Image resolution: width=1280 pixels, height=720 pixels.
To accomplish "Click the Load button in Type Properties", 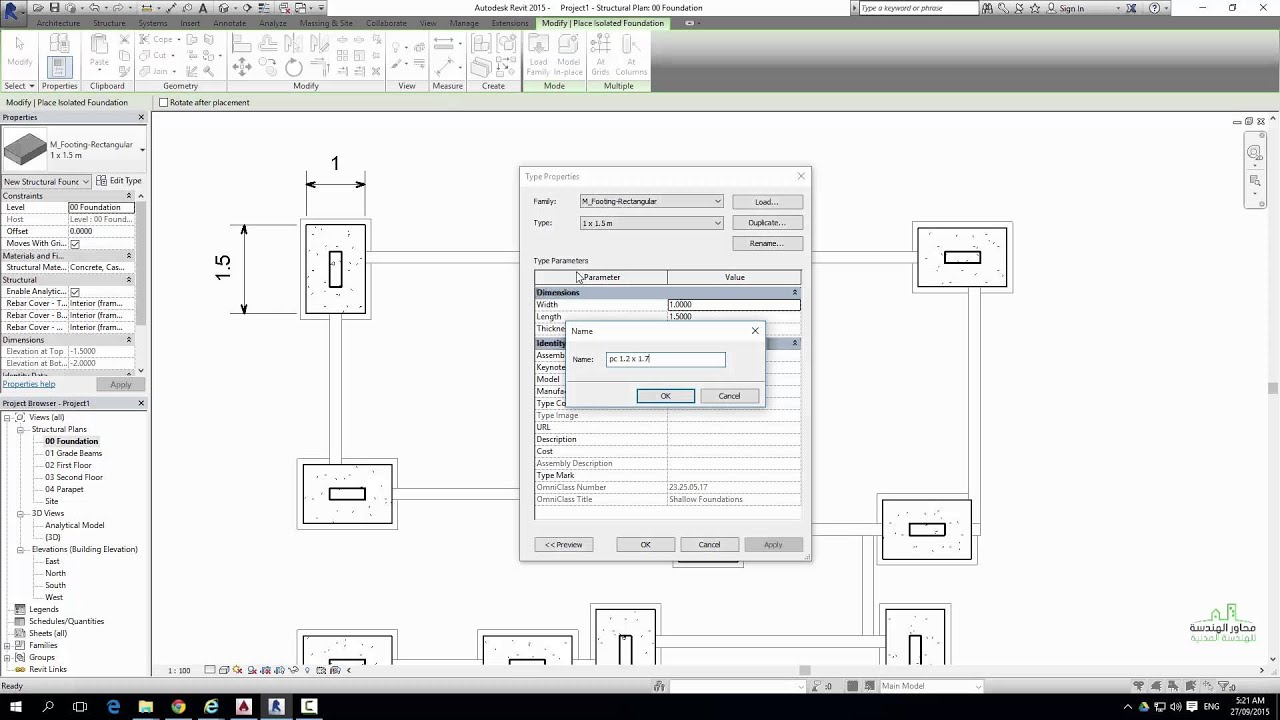I will (x=767, y=202).
